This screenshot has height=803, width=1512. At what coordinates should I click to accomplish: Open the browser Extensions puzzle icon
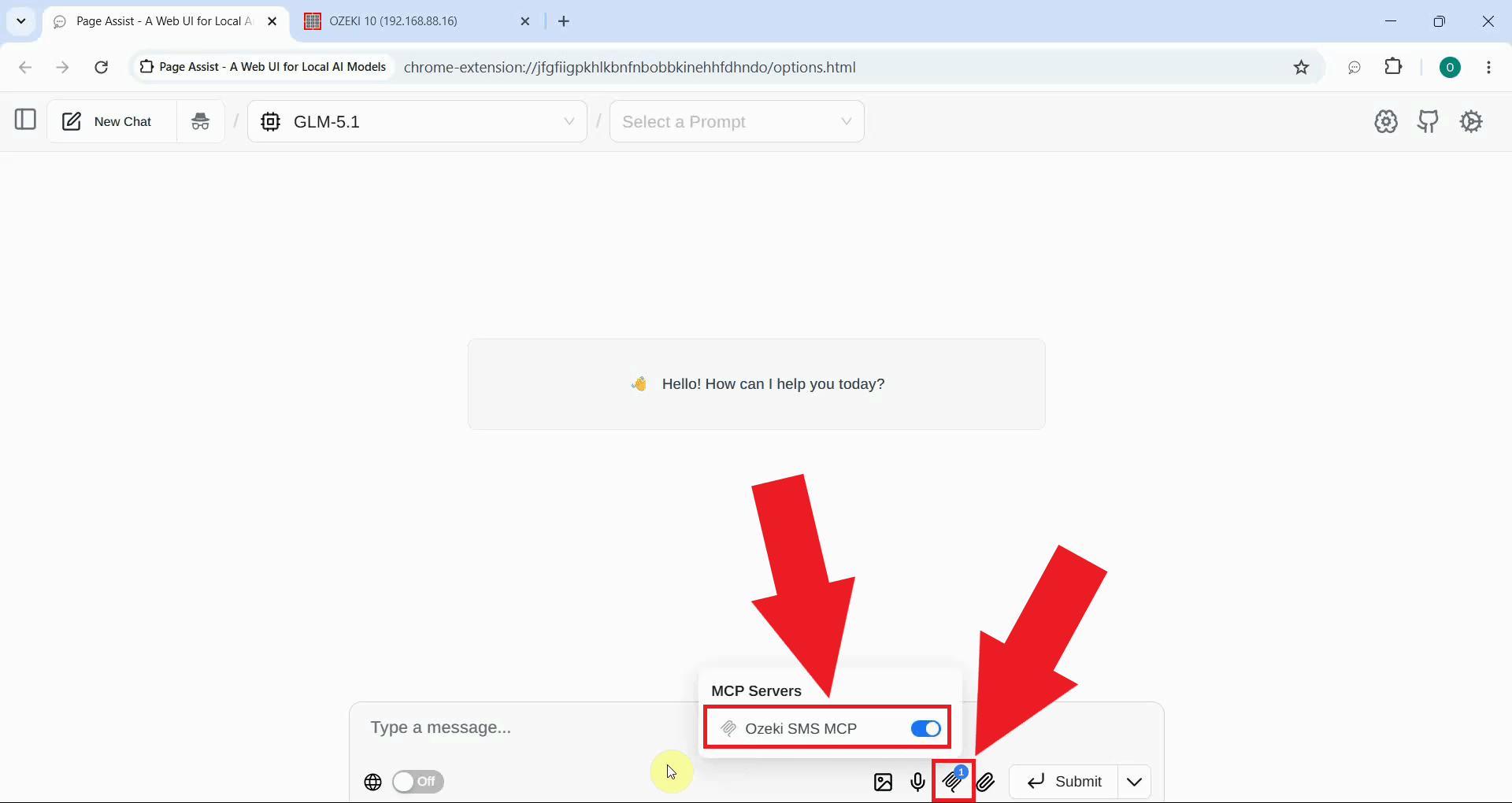coord(1393,67)
